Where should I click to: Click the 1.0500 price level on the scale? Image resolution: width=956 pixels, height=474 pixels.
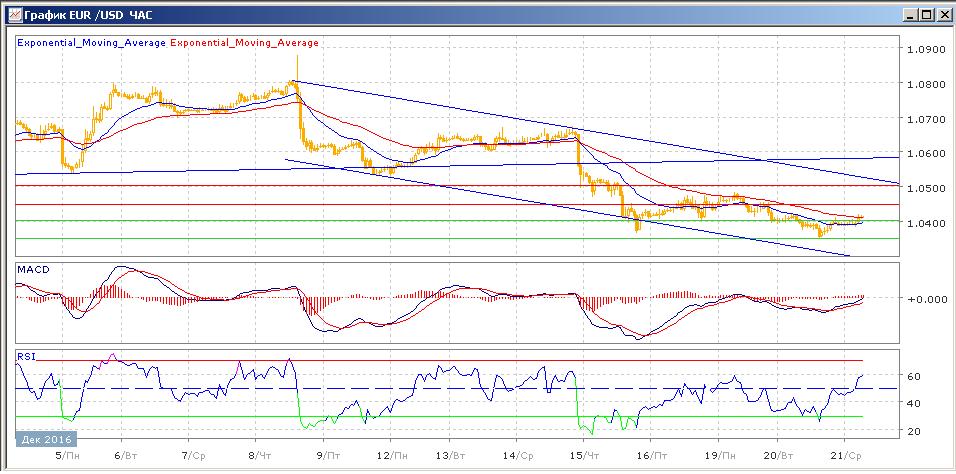923,188
